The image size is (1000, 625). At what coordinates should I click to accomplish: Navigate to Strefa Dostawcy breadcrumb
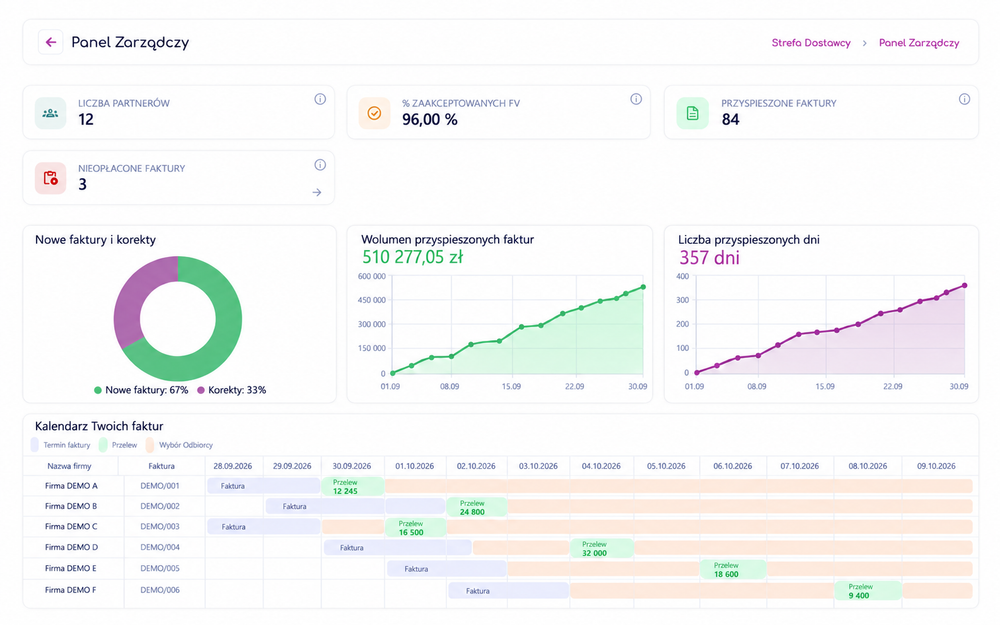click(x=811, y=43)
